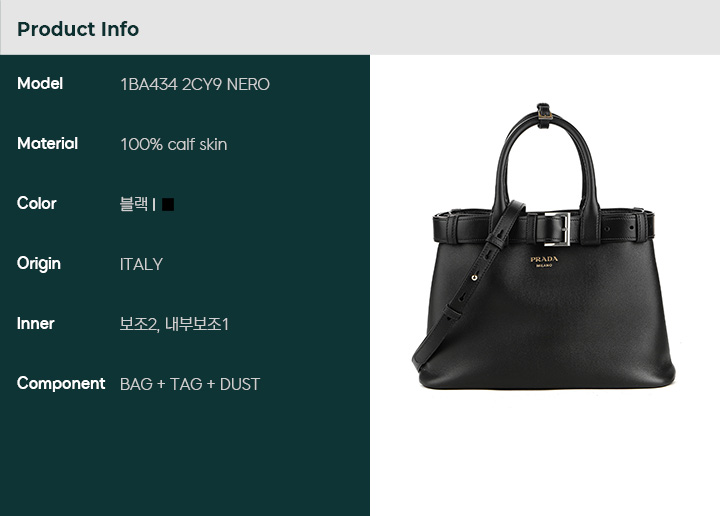Click the Model label
The width and height of the screenshot is (720, 516).
(x=40, y=84)
